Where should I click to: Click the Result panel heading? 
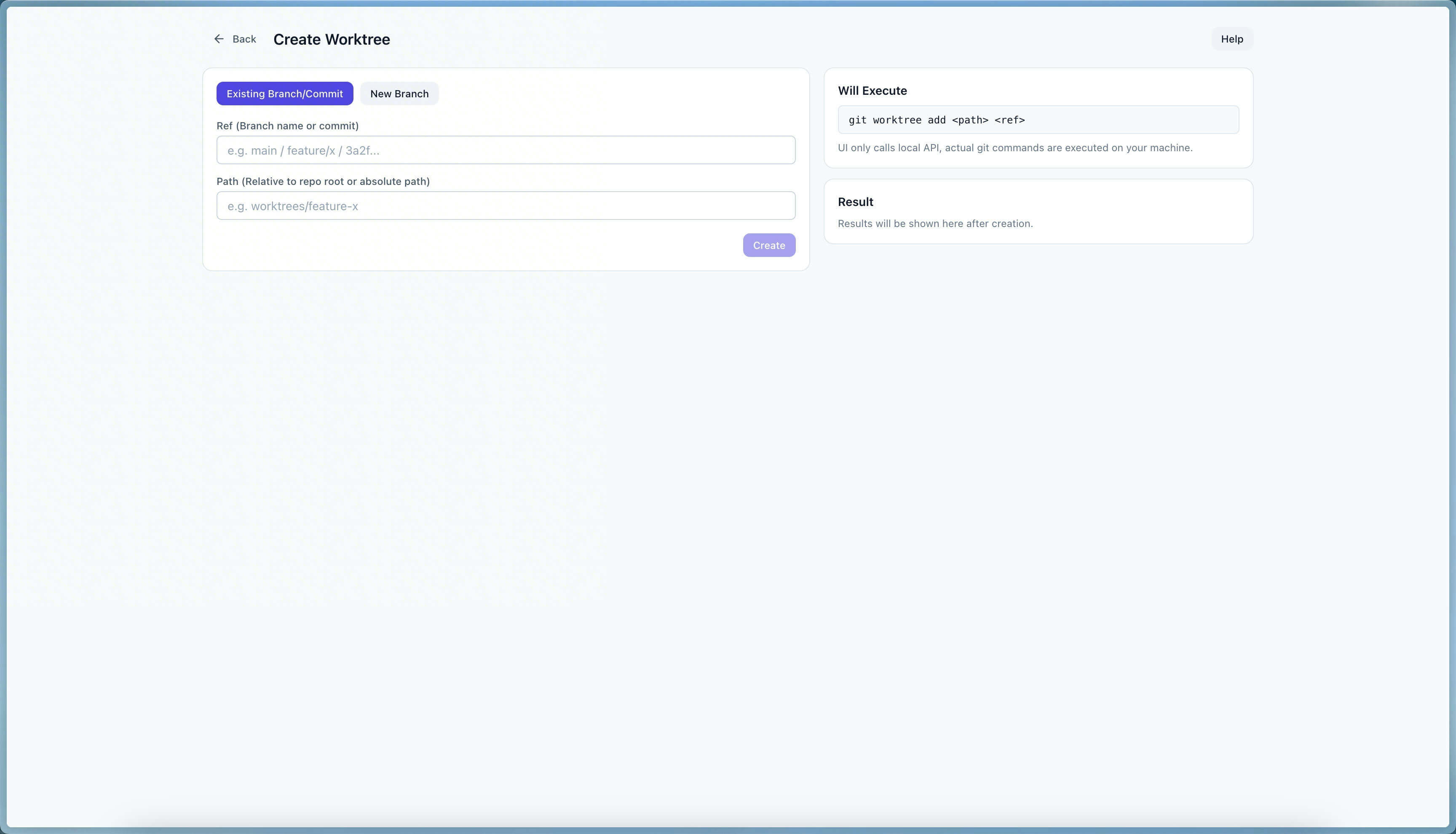pyautogui.click(x=855, y=202)
